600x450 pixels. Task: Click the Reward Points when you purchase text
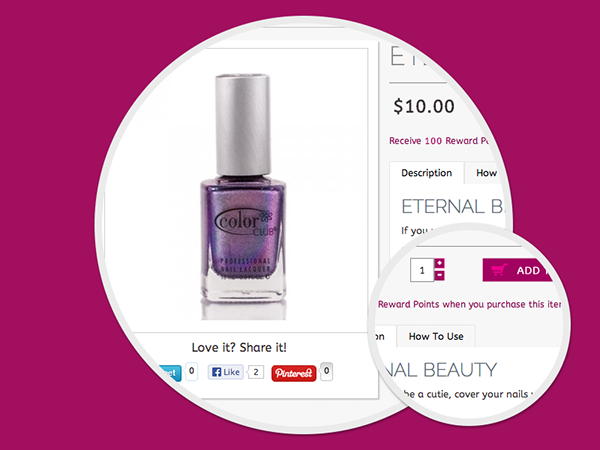[470, 304]
